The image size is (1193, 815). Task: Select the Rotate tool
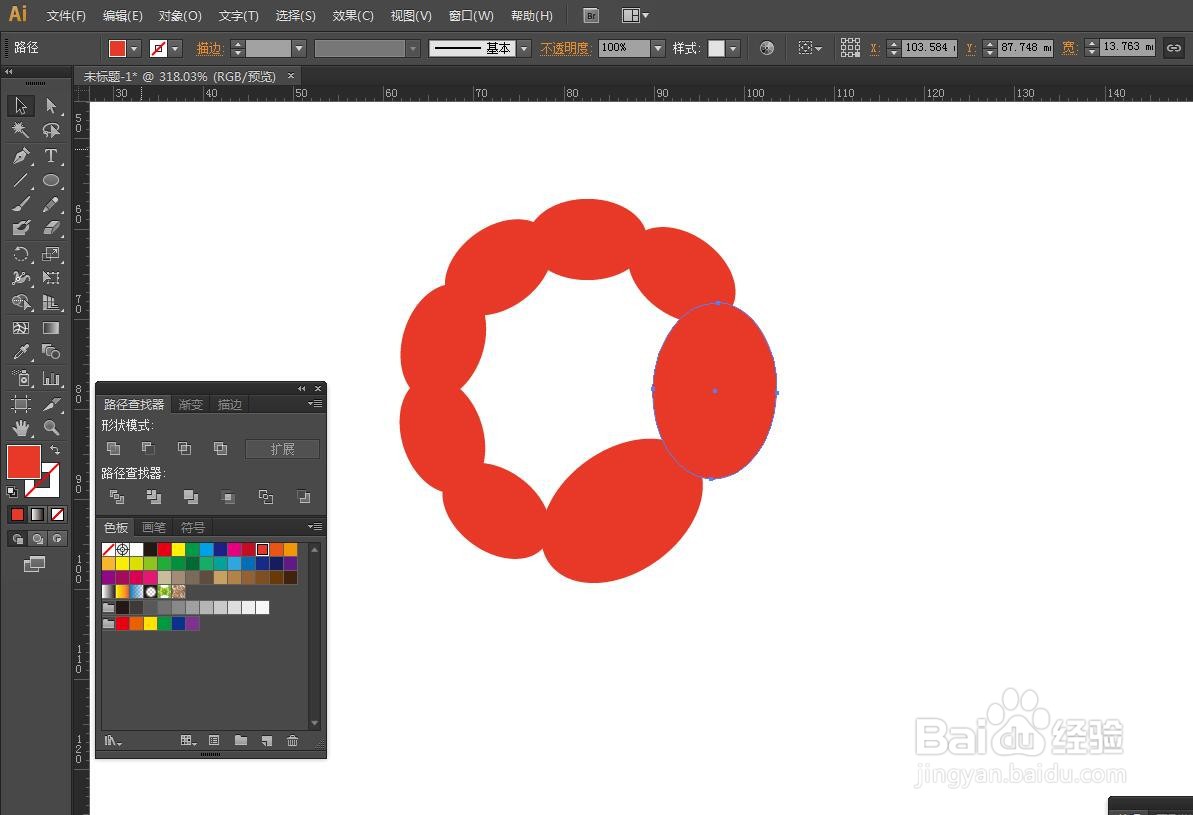tap(21, 253)
